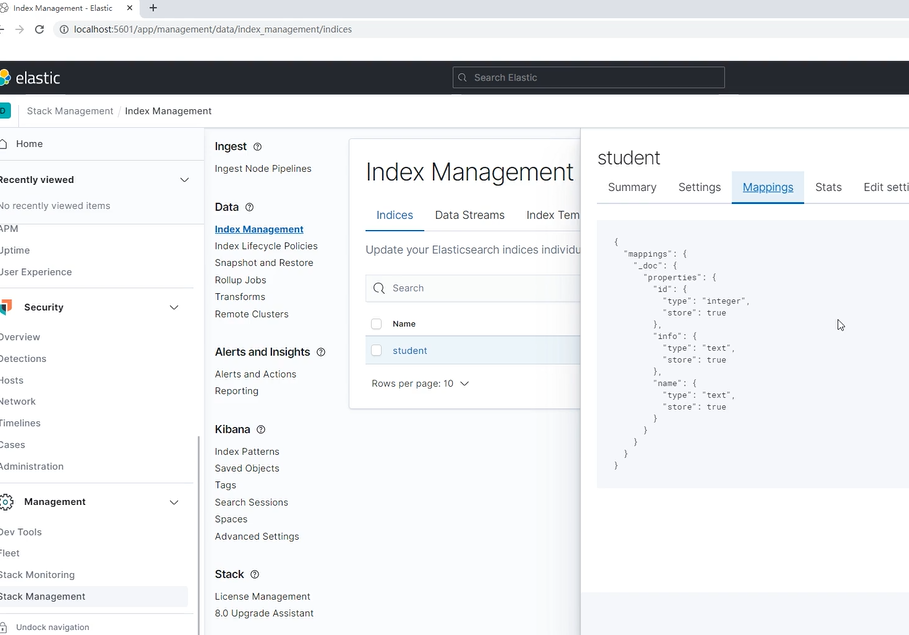Open Transforms page
909x635 pixels.
240,297
